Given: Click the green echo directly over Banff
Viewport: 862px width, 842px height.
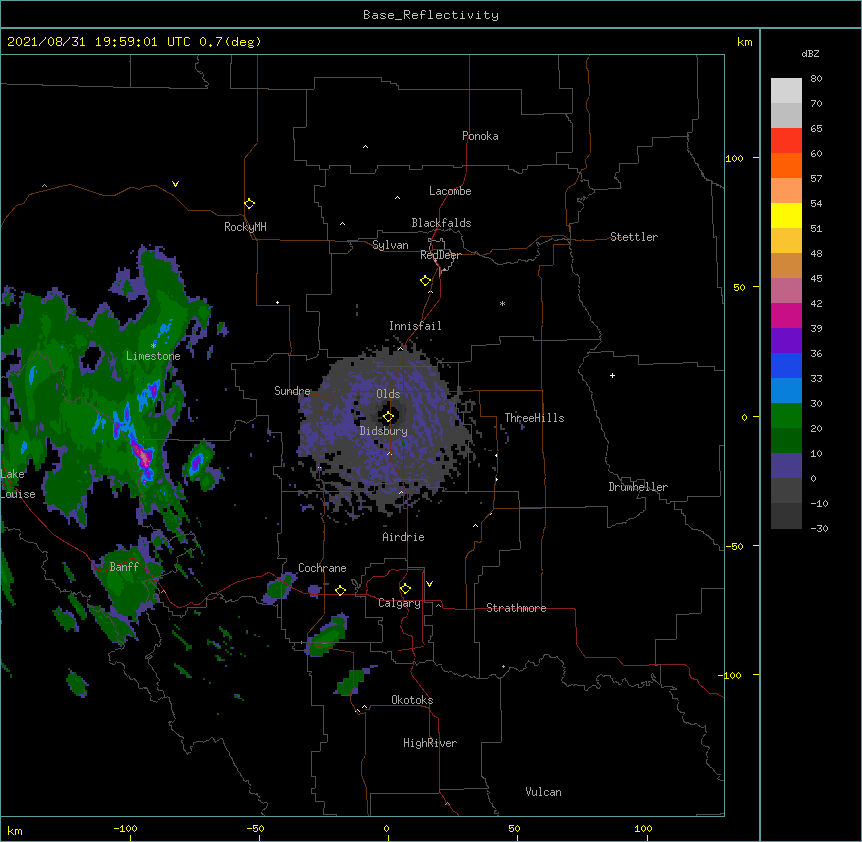Looking at the screenshot, I should click(128, 580).
